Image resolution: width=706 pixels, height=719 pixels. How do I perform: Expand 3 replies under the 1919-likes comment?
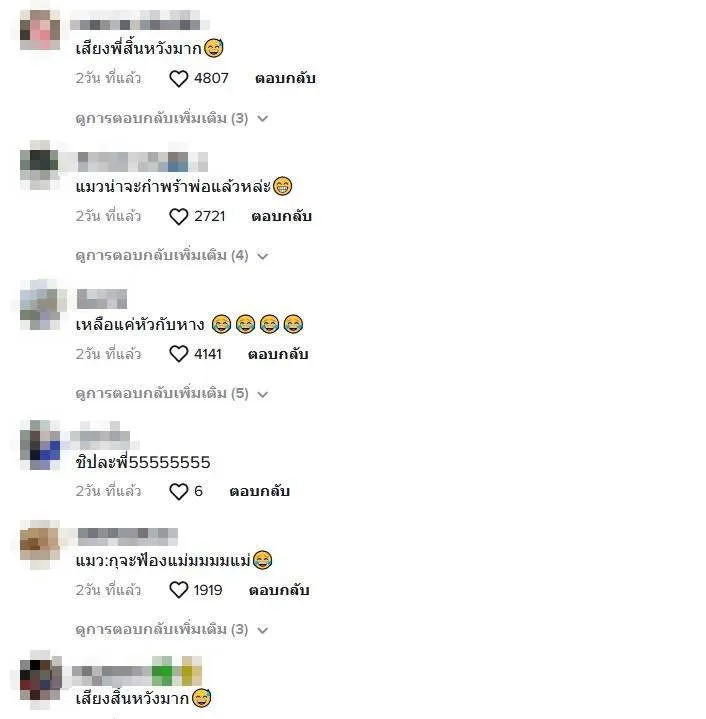(x=171, y=629)
